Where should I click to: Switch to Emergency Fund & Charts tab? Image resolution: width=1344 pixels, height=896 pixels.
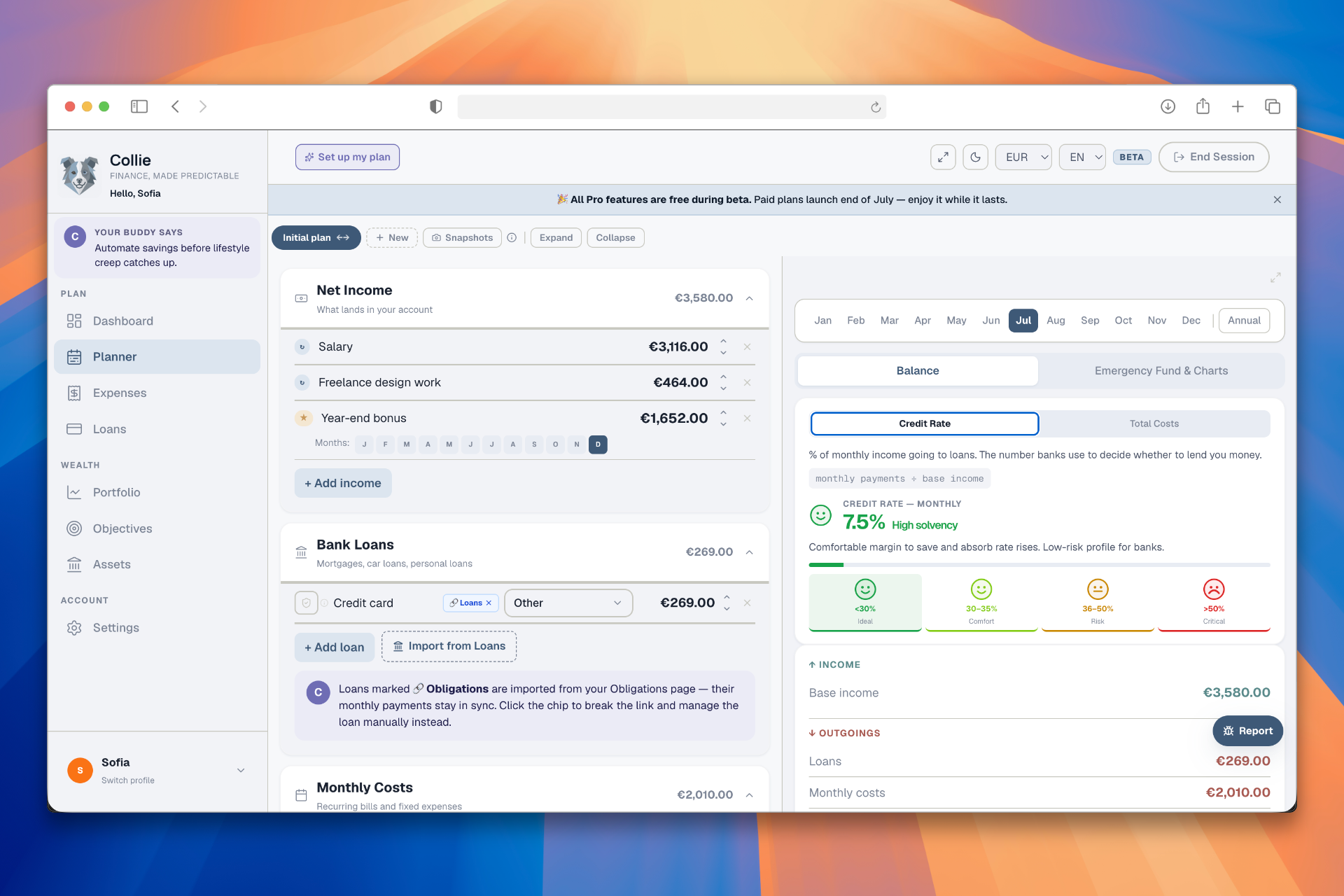[1161, 371]
